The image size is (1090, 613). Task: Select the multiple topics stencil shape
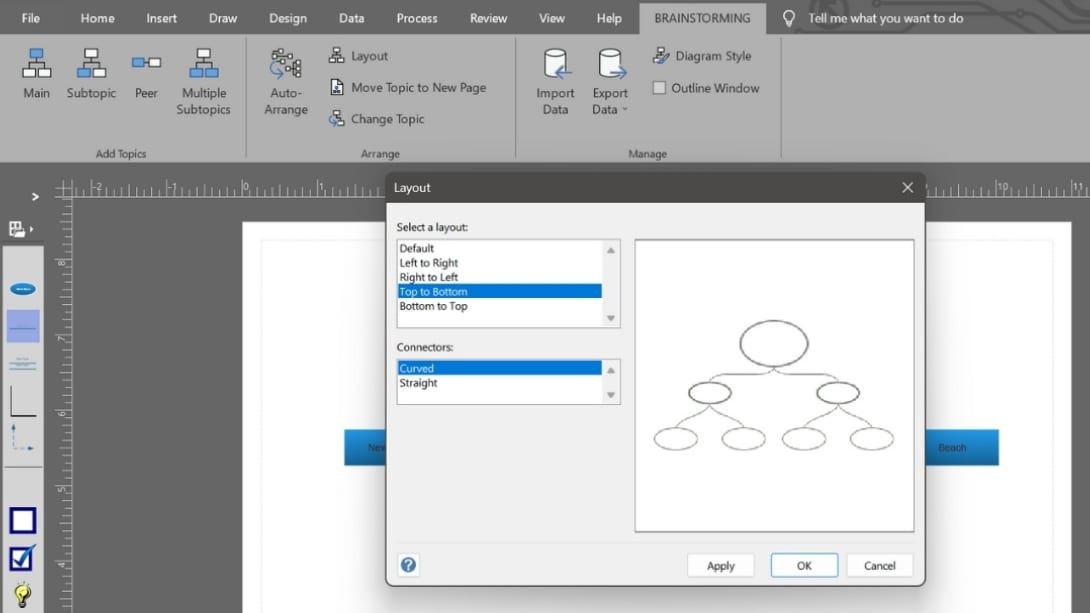[23, 363]
